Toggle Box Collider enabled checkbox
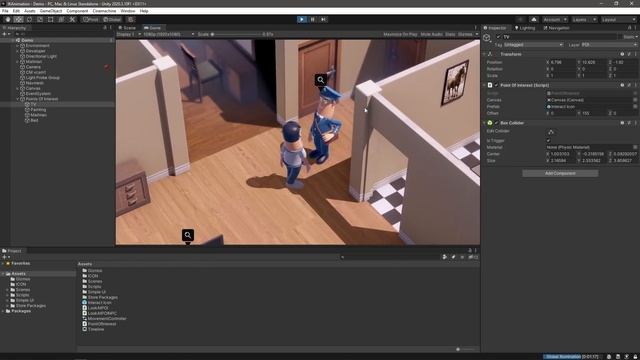640x360 pixels. pyautogui.click(x=496, y=123)
